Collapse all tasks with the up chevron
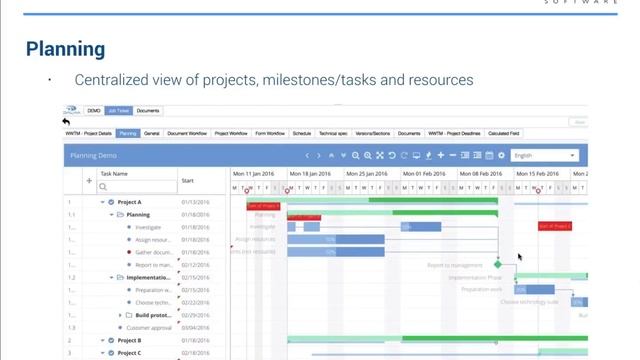The image size is (640, 360). click(x=331, y=156)
